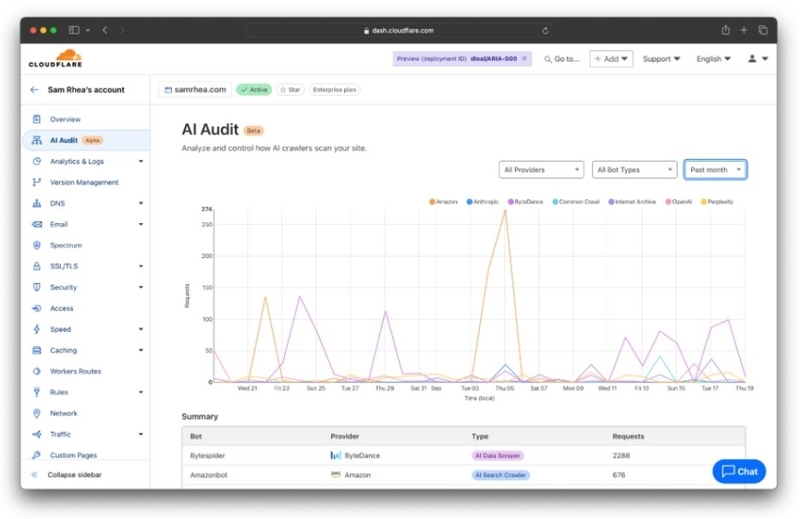Toggle Common Crawl series in legend

tap(576, 202)
